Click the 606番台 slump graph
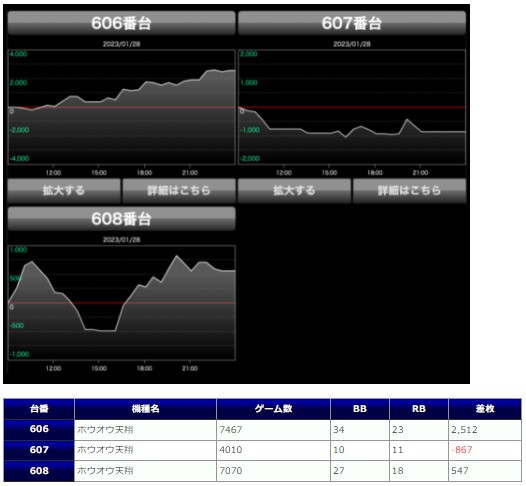Image resolution: width=526 pixels, height=486 pixels. click(x=121, y=107)
